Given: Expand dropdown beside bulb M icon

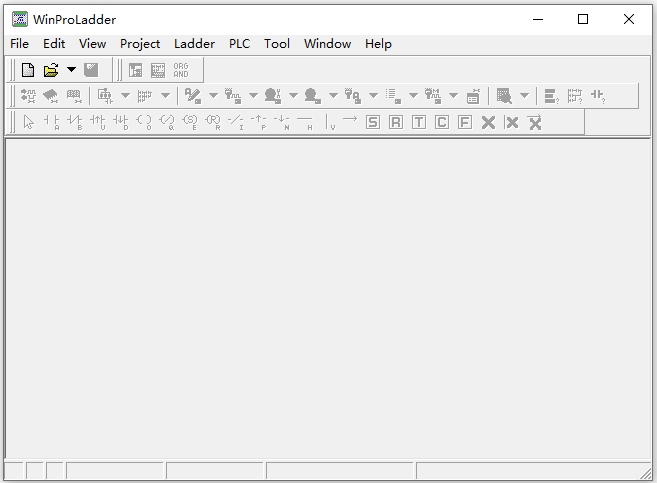Looking at the screenshot, I should (453, 96).
